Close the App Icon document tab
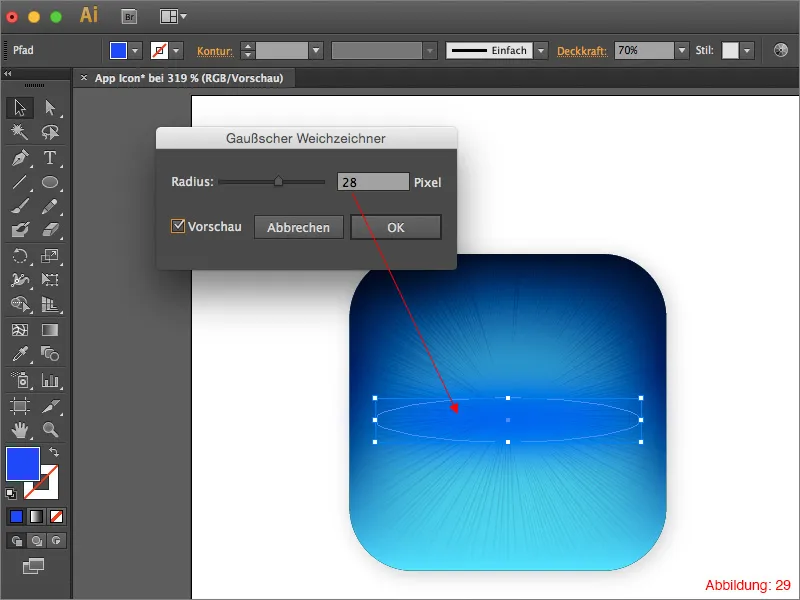 pyautogui.click(x=84, y=78)
